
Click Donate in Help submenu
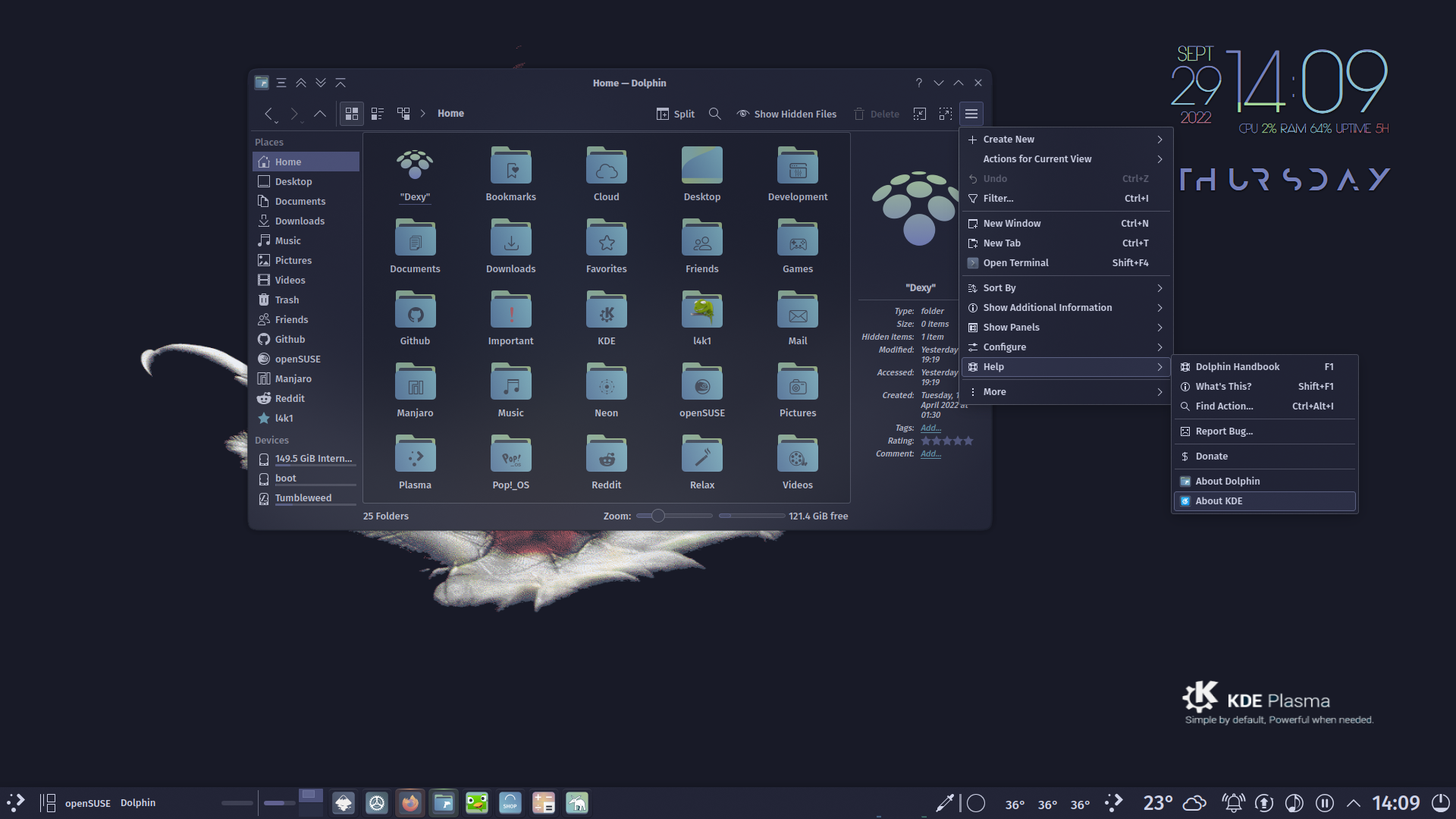1264,456
